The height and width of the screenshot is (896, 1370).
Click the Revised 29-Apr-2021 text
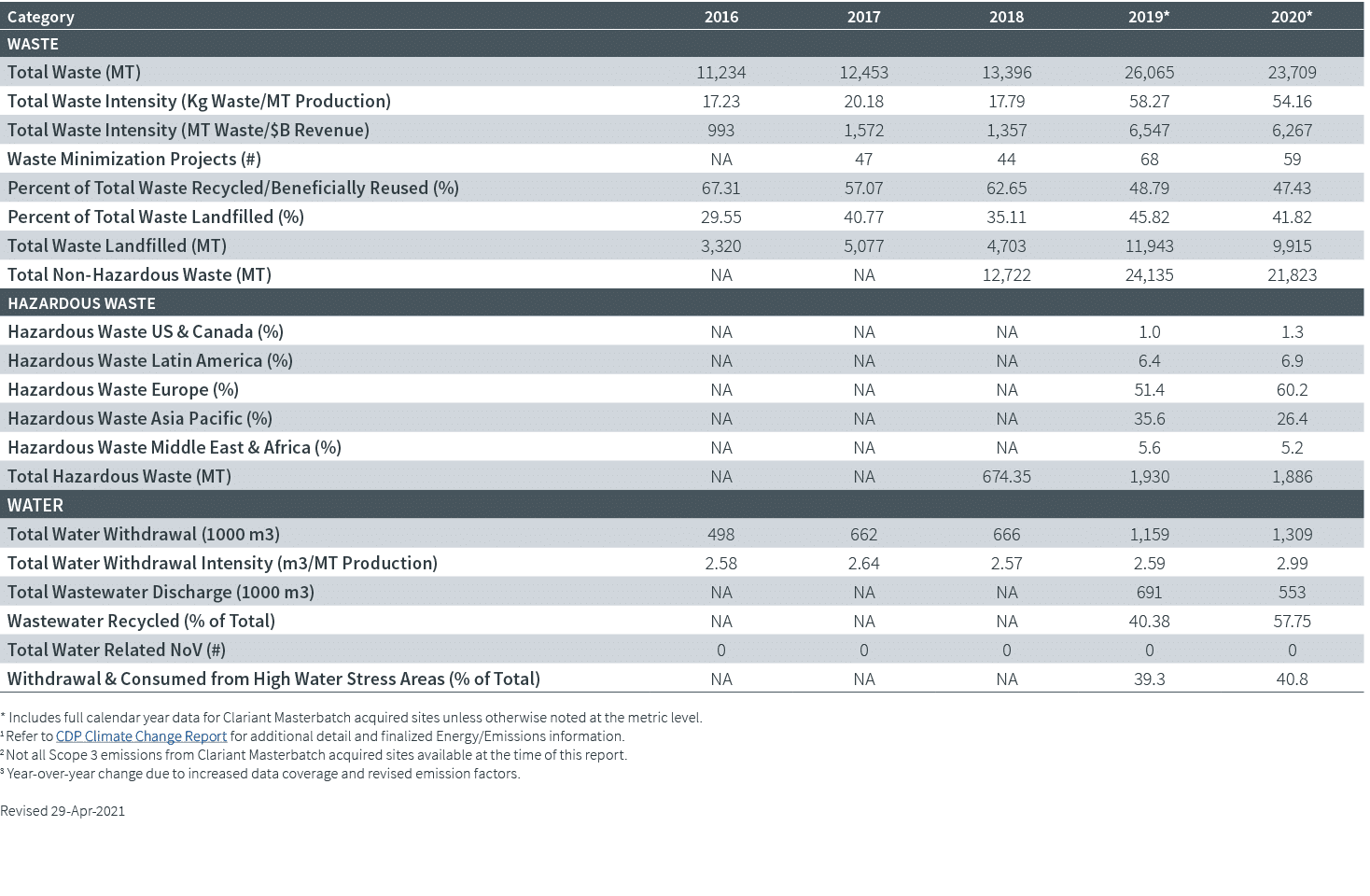[x=63, y=810]
